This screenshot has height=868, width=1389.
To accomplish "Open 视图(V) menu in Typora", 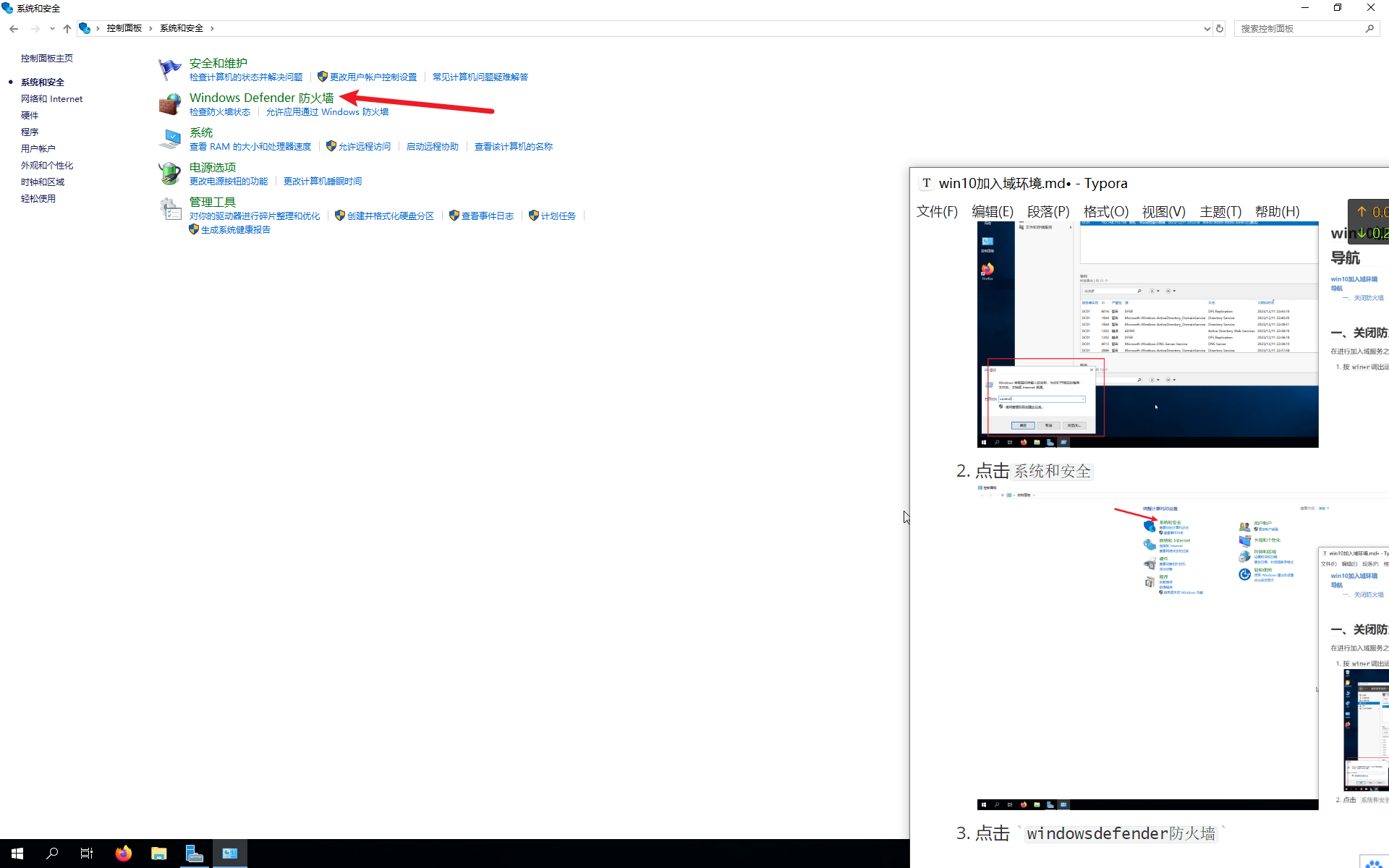I will click(1164, 211).
